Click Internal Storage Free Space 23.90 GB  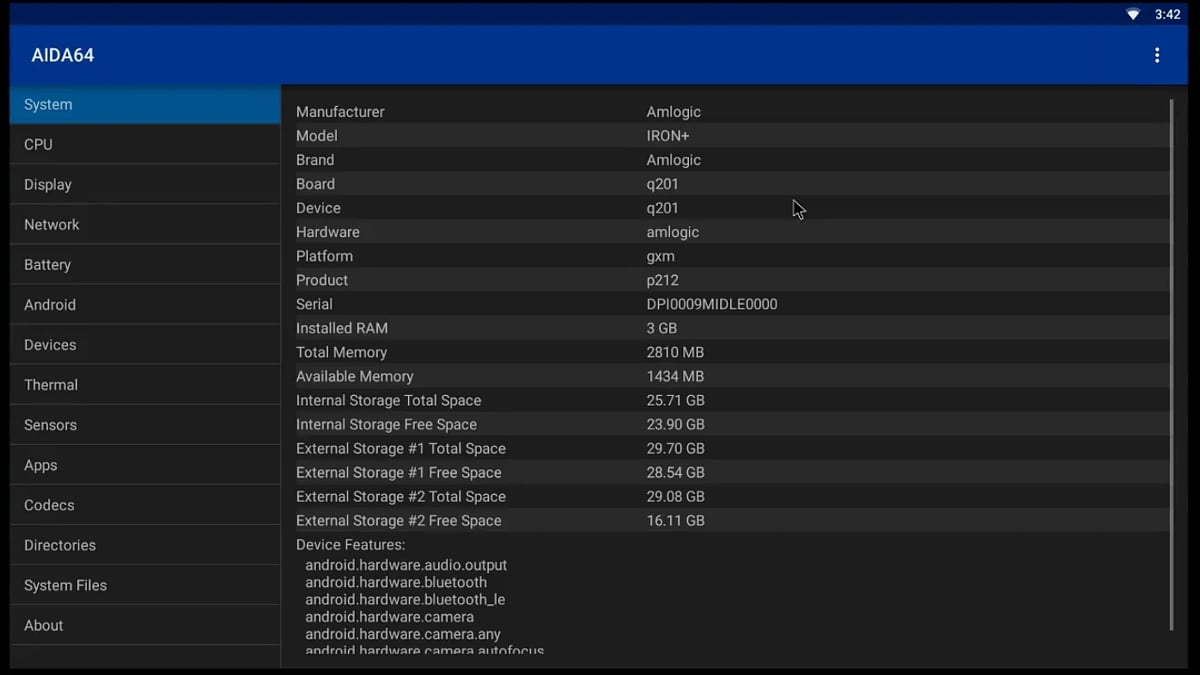point(675,424)
